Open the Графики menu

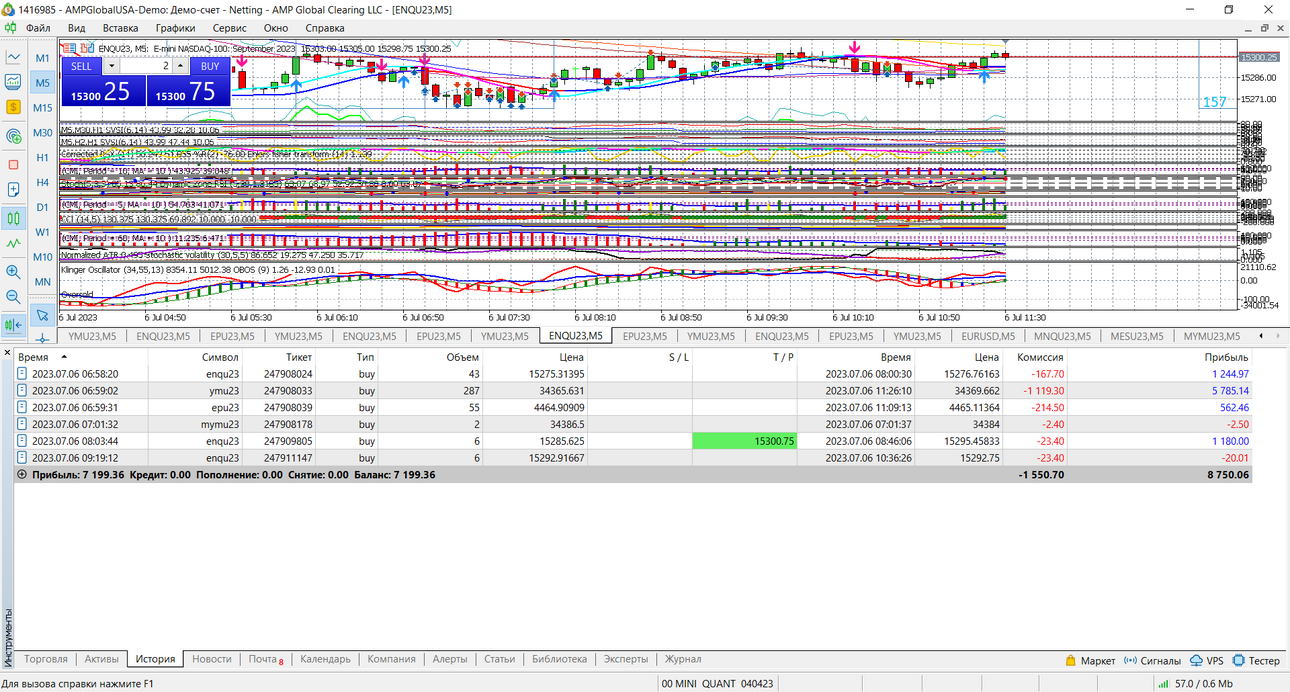(x=175, y=28)
